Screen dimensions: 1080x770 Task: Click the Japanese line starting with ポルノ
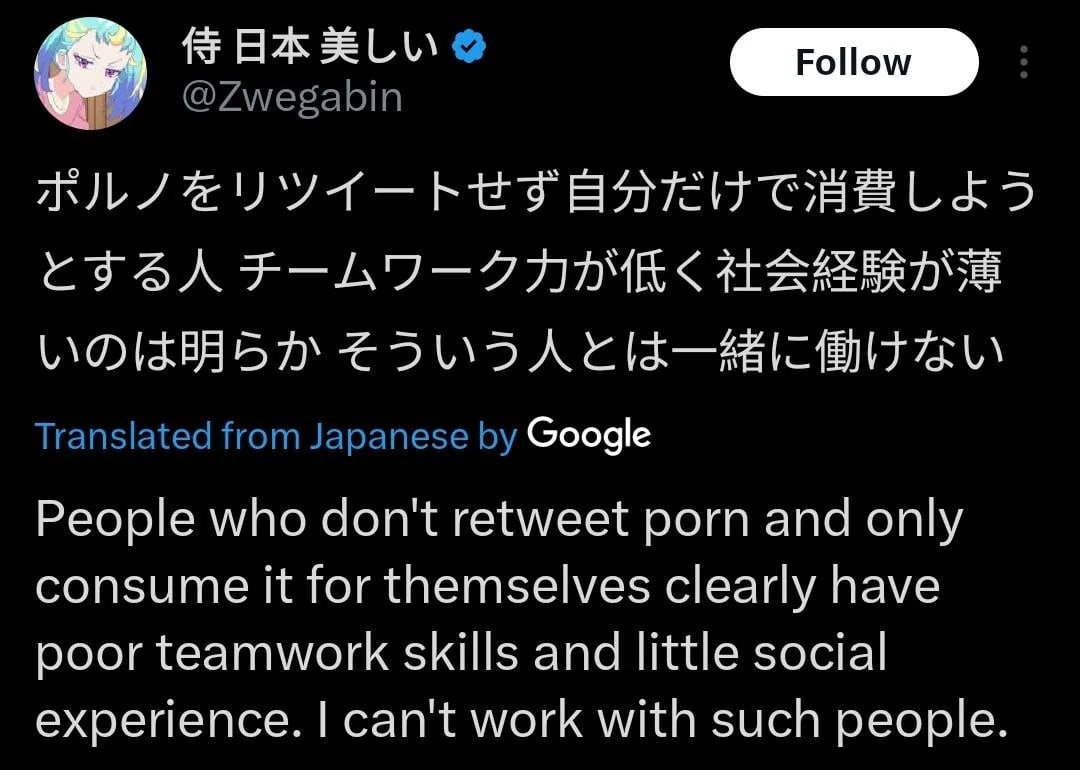tap(536, 195)
